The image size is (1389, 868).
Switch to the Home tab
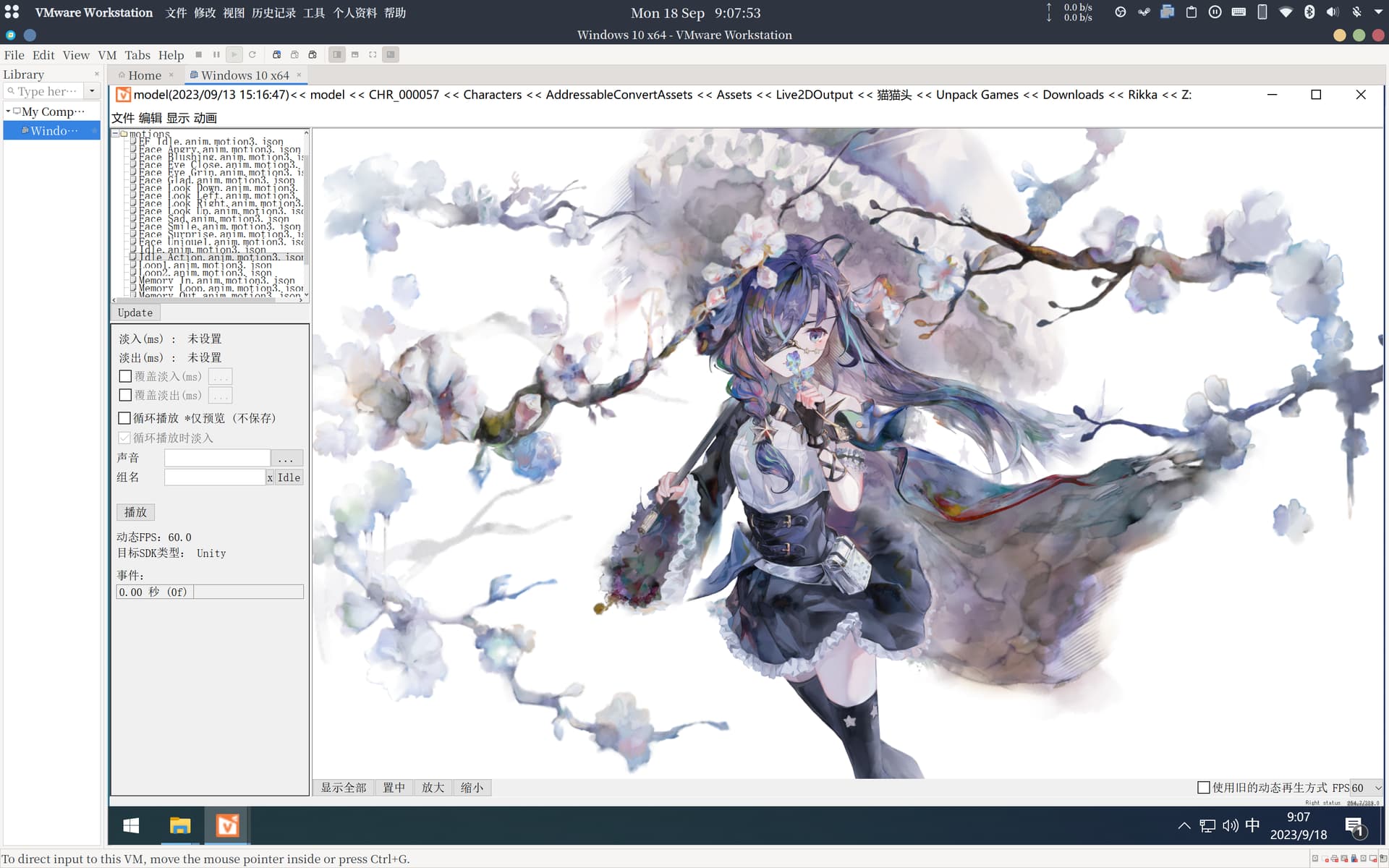(145, 75)
